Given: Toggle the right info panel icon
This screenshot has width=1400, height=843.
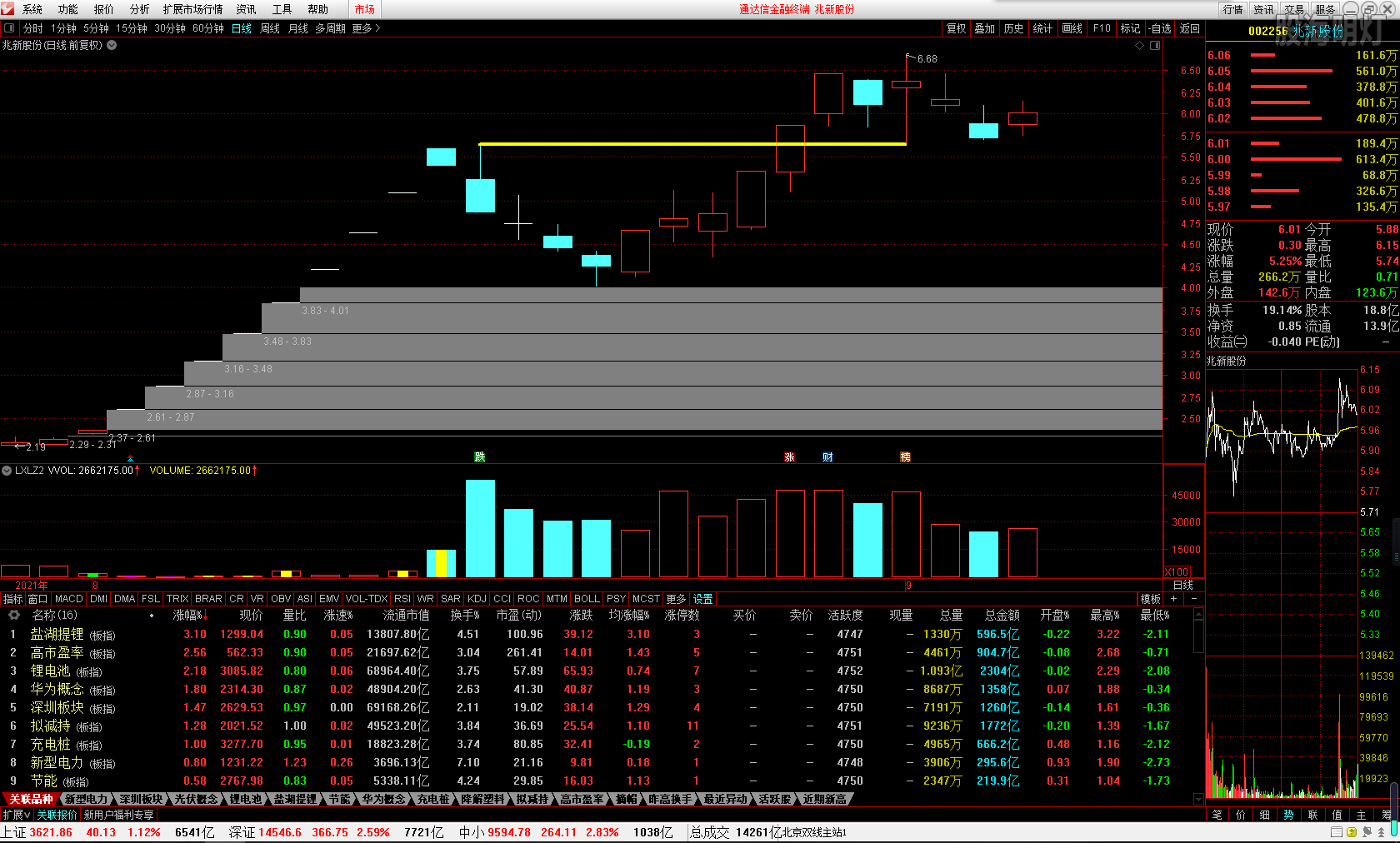Looking at the screenshot, I should point(1155,46).
